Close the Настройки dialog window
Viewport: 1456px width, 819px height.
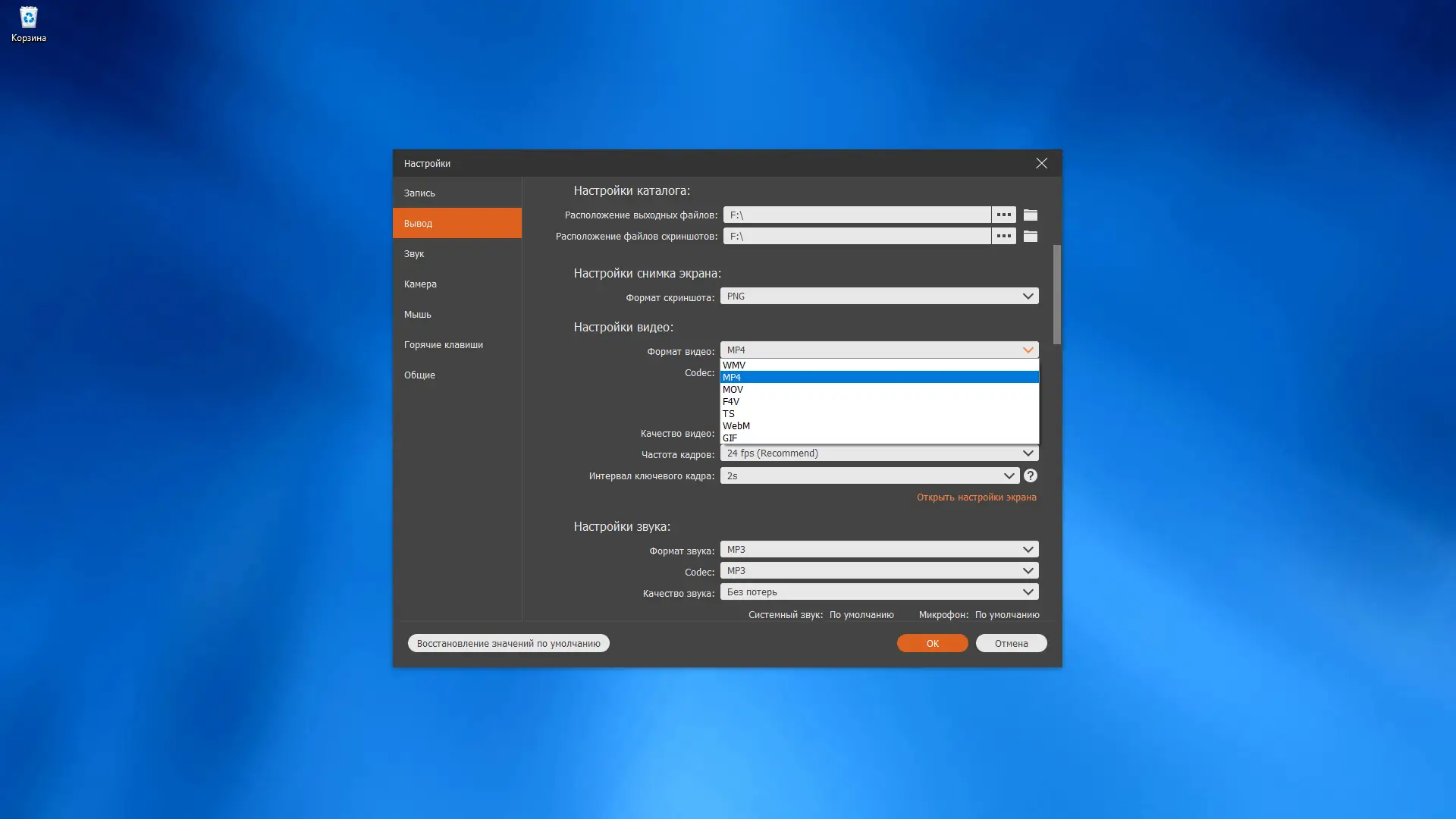(x=1041, y=164)
